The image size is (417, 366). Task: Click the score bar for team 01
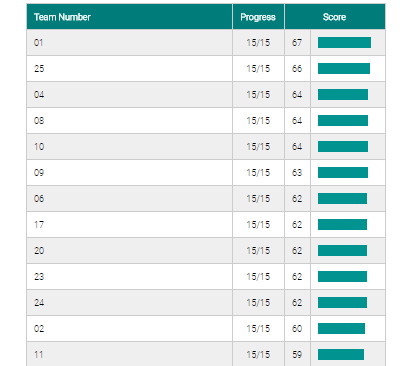click(344, 42)
